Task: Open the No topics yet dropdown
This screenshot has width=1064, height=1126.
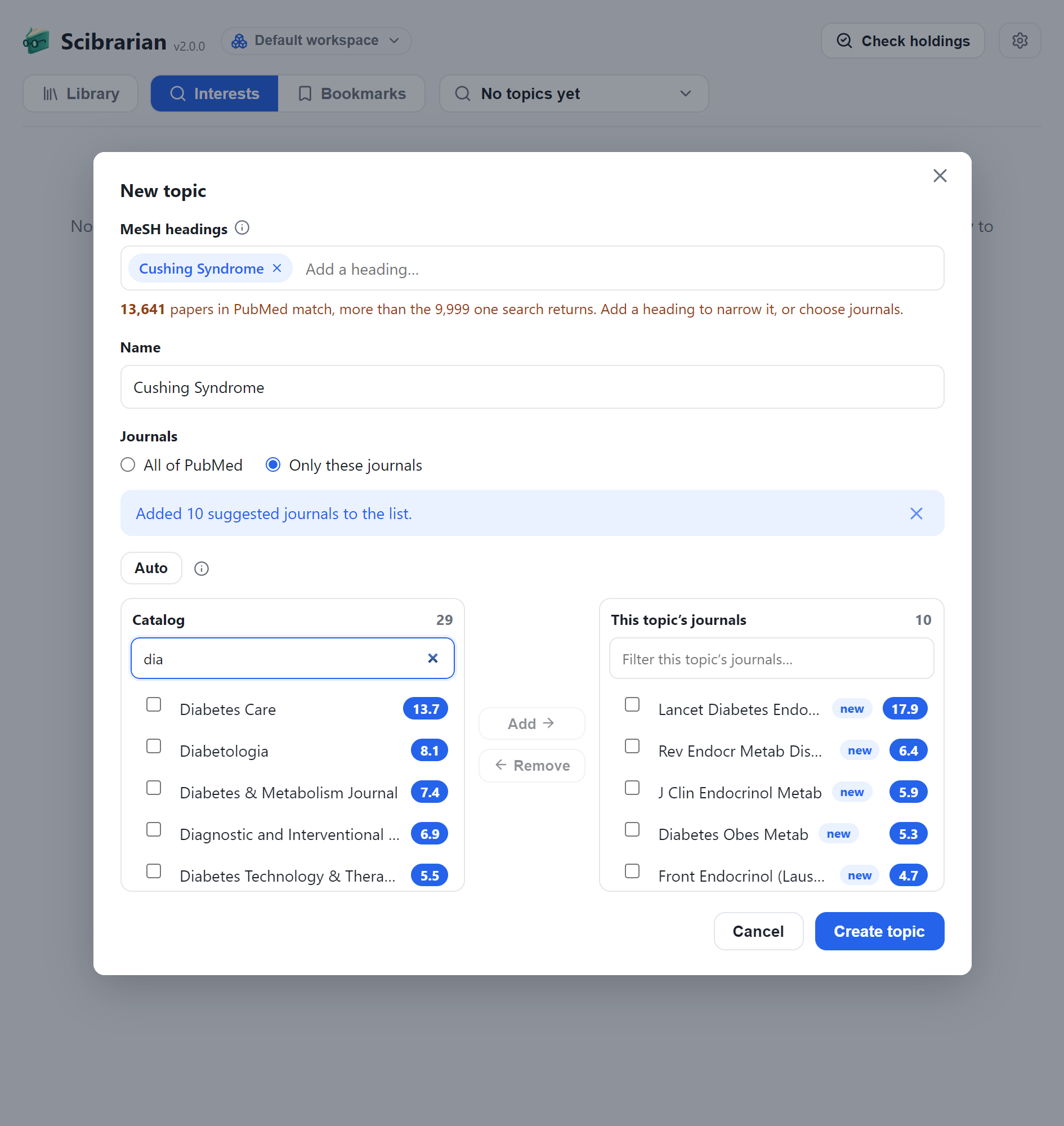Action: click(x=574, y=93)
